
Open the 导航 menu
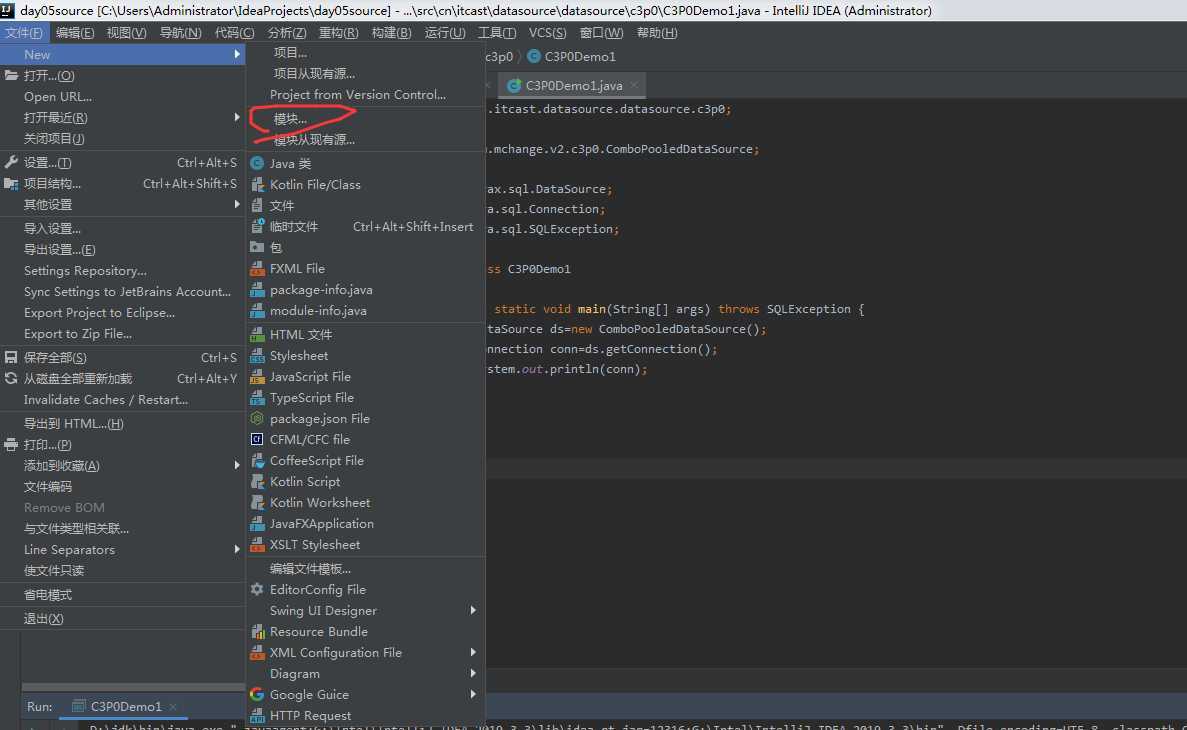click(180, 33)
